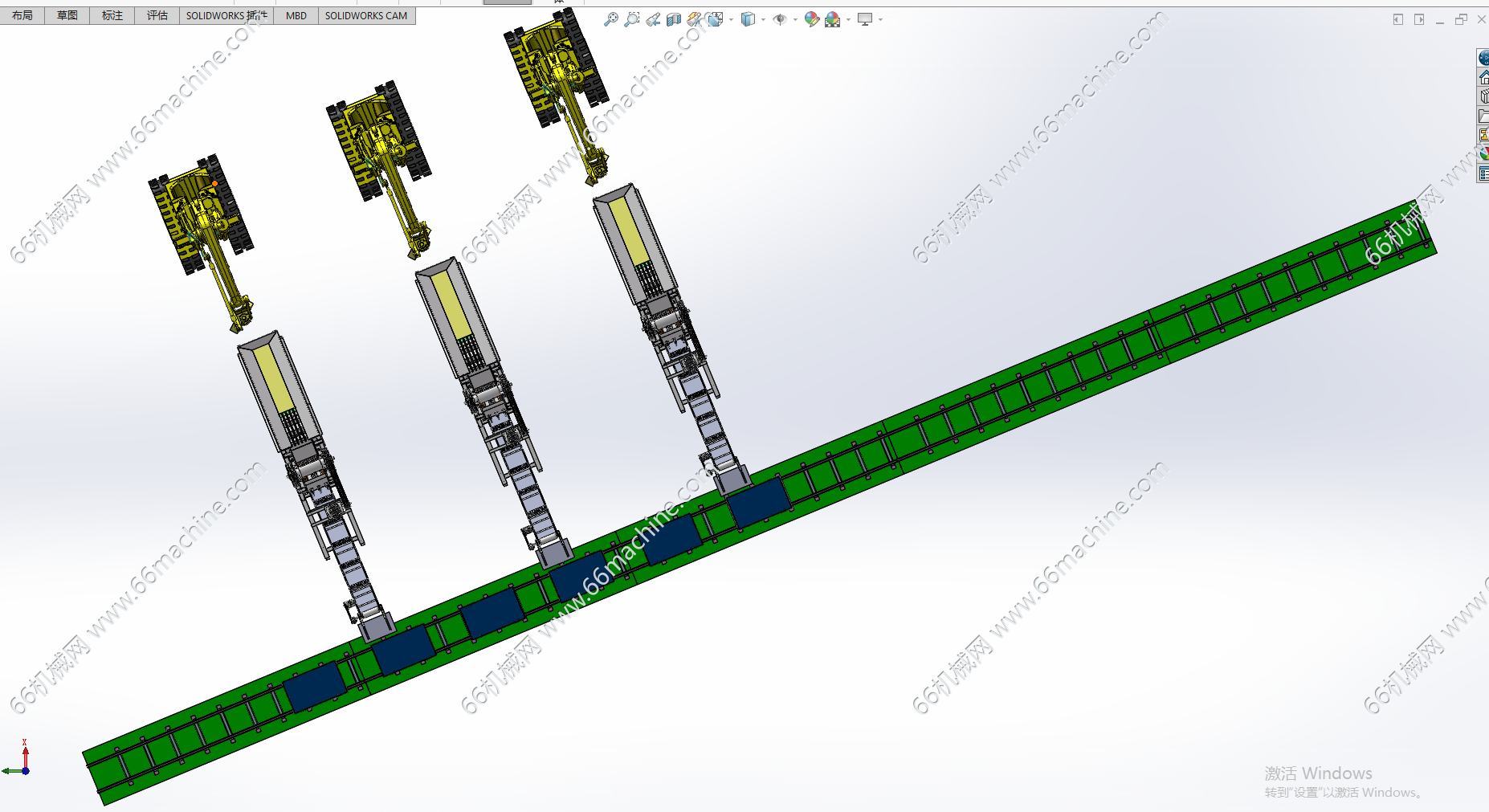1489x812 pixels.
Task: Open the Apply Scene dropdown arrow
Action: pos(848,19)
